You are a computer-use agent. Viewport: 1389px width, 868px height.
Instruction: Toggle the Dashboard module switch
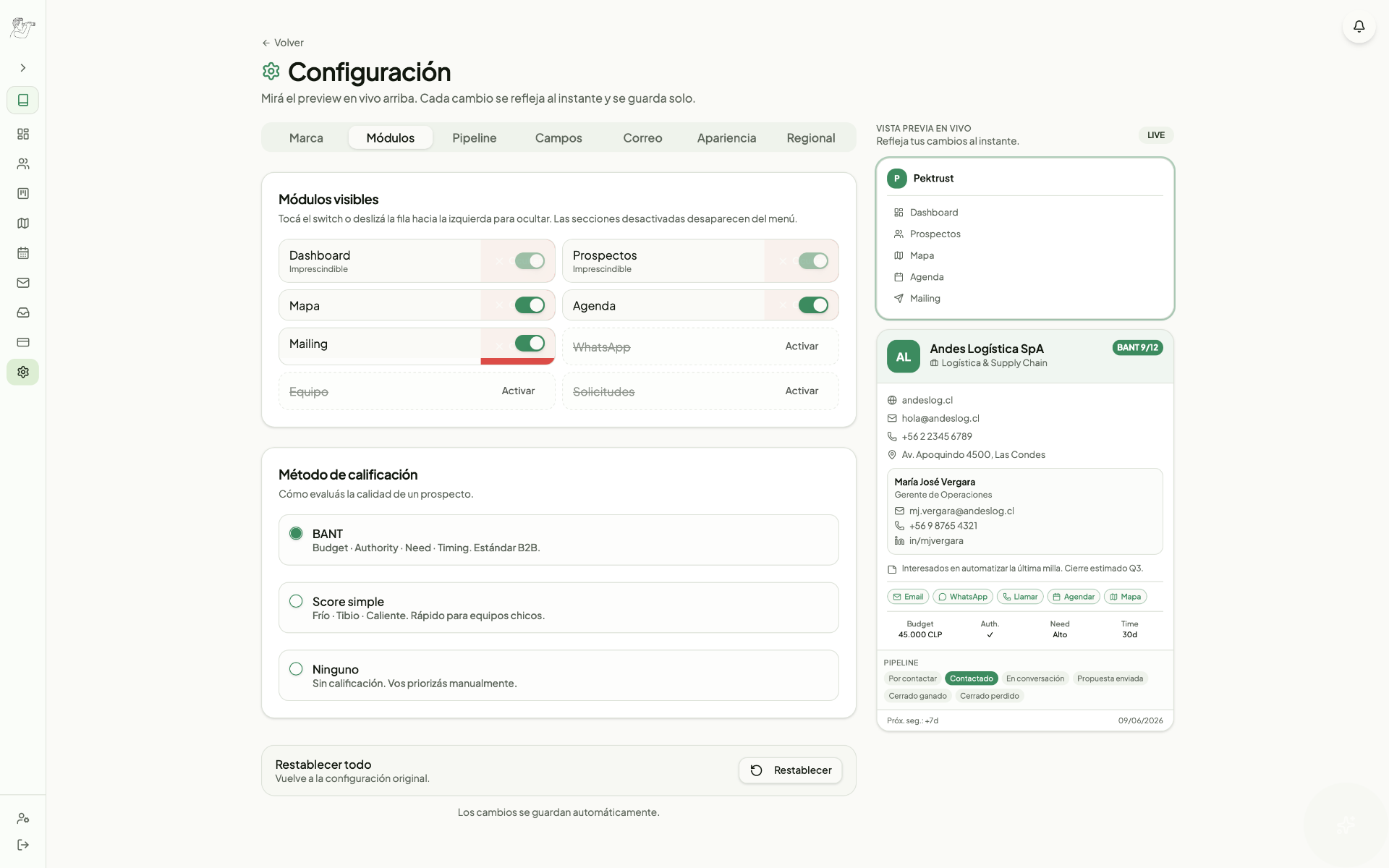pos(530,261)
